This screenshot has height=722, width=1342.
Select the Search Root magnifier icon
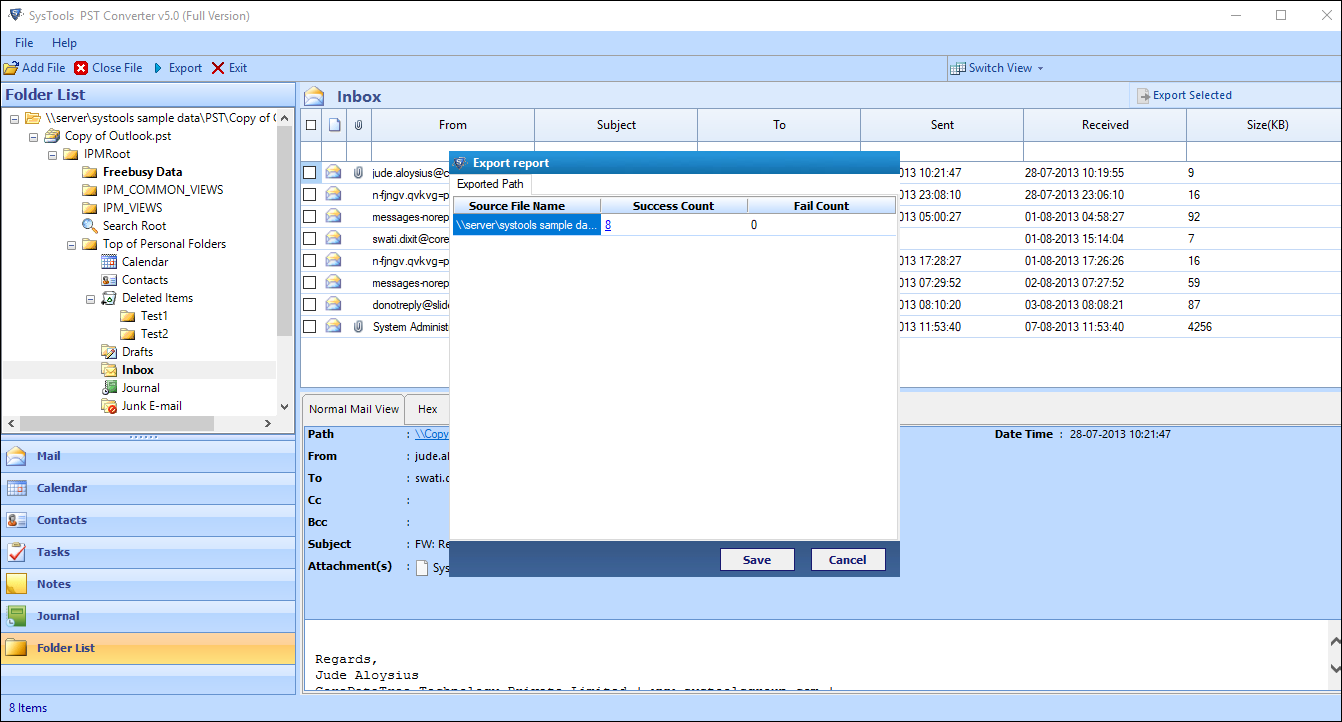(x=90, y=226)
